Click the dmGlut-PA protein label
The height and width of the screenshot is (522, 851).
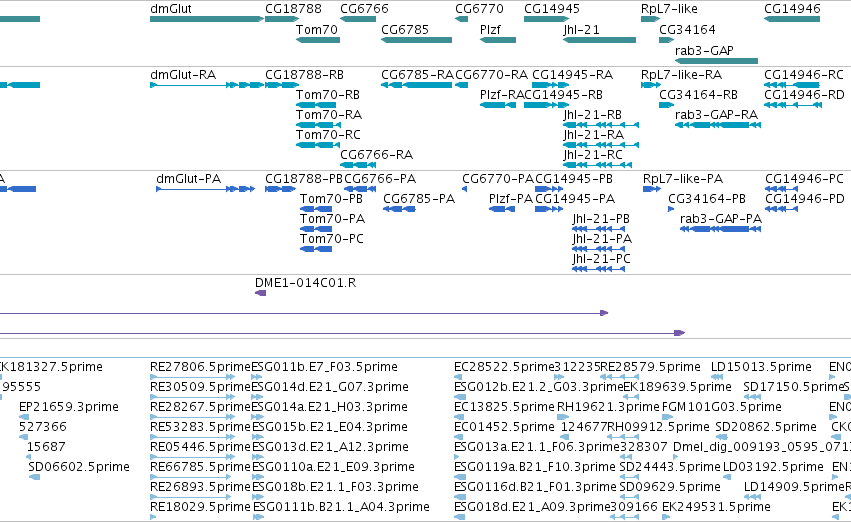[188, 179]
